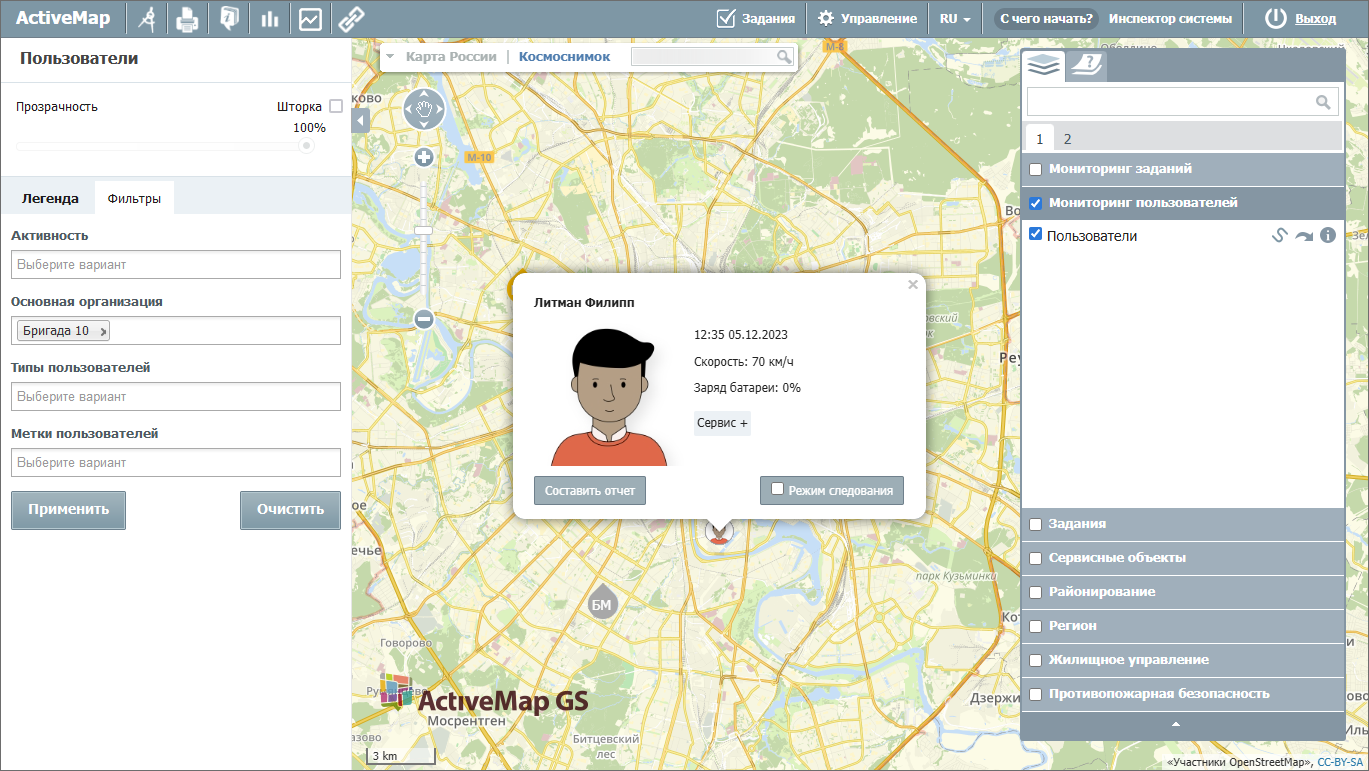Enable the Шторка checkbox

[336, 106]
